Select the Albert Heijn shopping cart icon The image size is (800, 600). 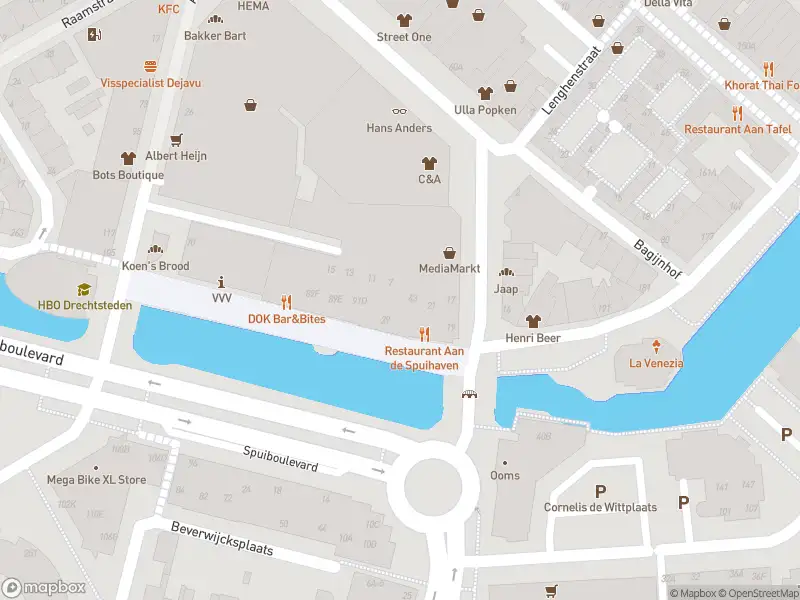point(177,140)
